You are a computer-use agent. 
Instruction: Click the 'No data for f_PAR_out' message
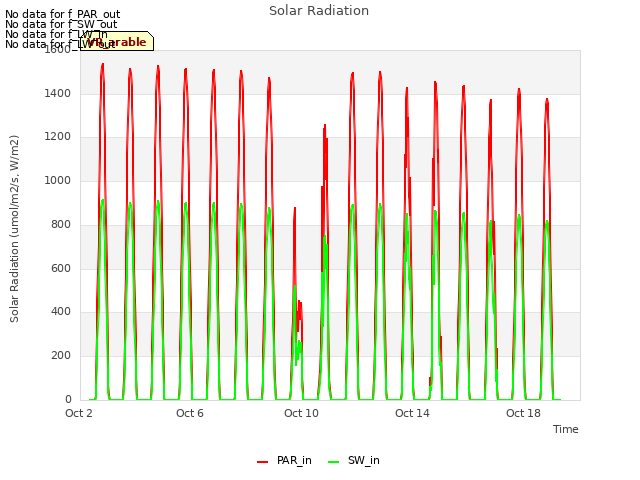point(62,14)
